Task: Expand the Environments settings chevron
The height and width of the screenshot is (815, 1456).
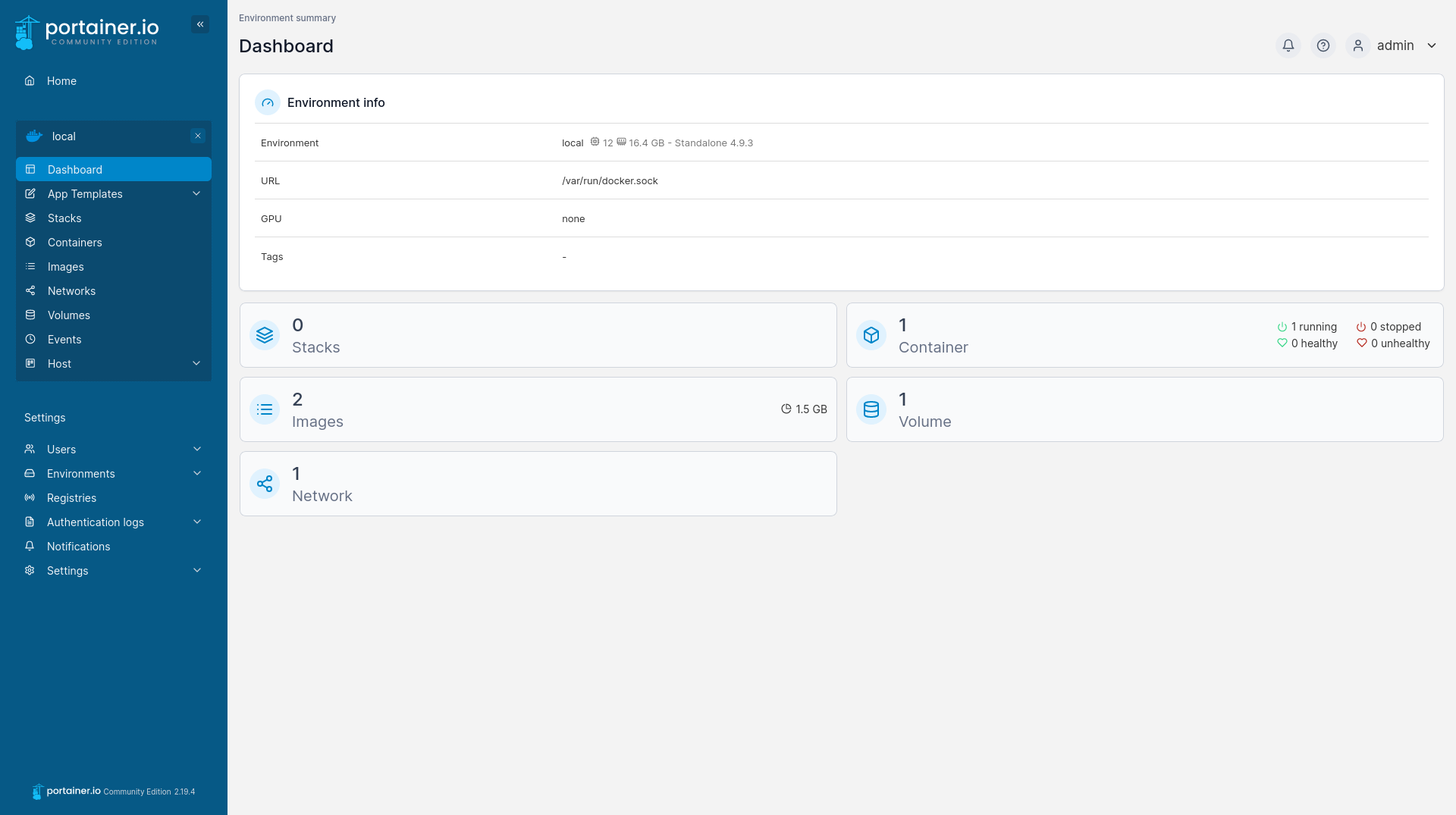Action: [x=197, y=474]
